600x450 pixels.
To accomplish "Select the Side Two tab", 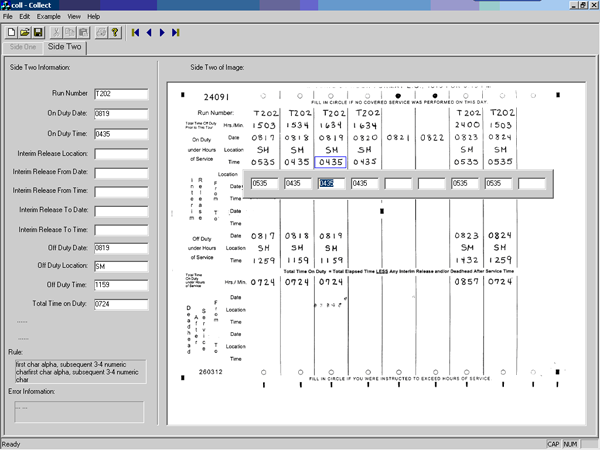I will tap(65, 47).
